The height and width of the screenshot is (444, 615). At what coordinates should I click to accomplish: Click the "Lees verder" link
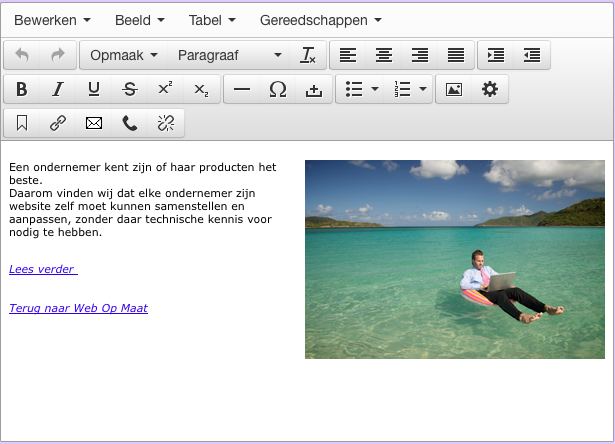point(42,269)
